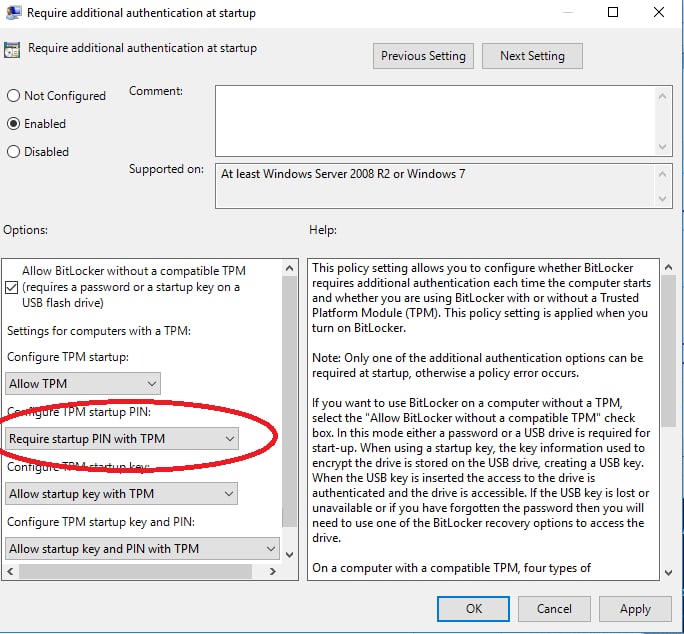The width and height of the screenshot is (684, 634).
Task: Click the Help pane scroll up arrow
Action: point(668,267)
